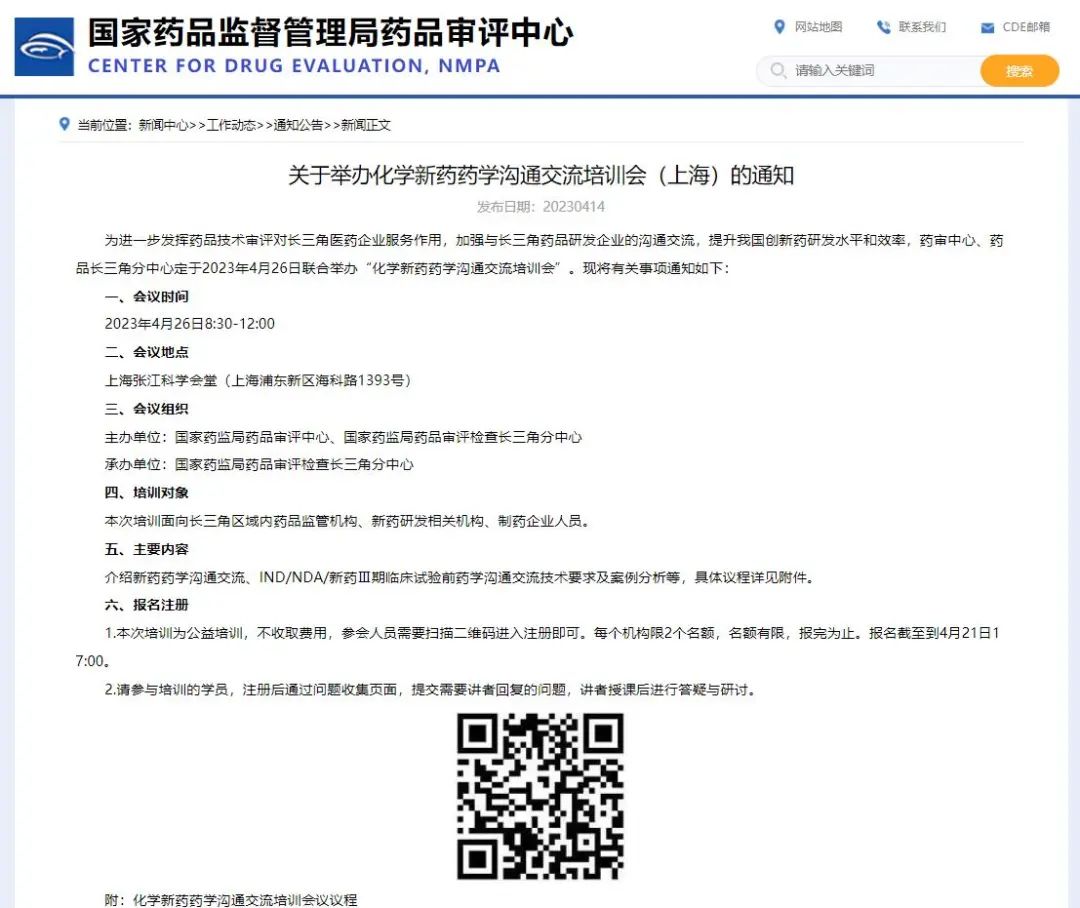This screenshot has height=908, width=1080.
Task: Go to 新闻中心 in the breadcrumb
Action: (x=163, y=125)
